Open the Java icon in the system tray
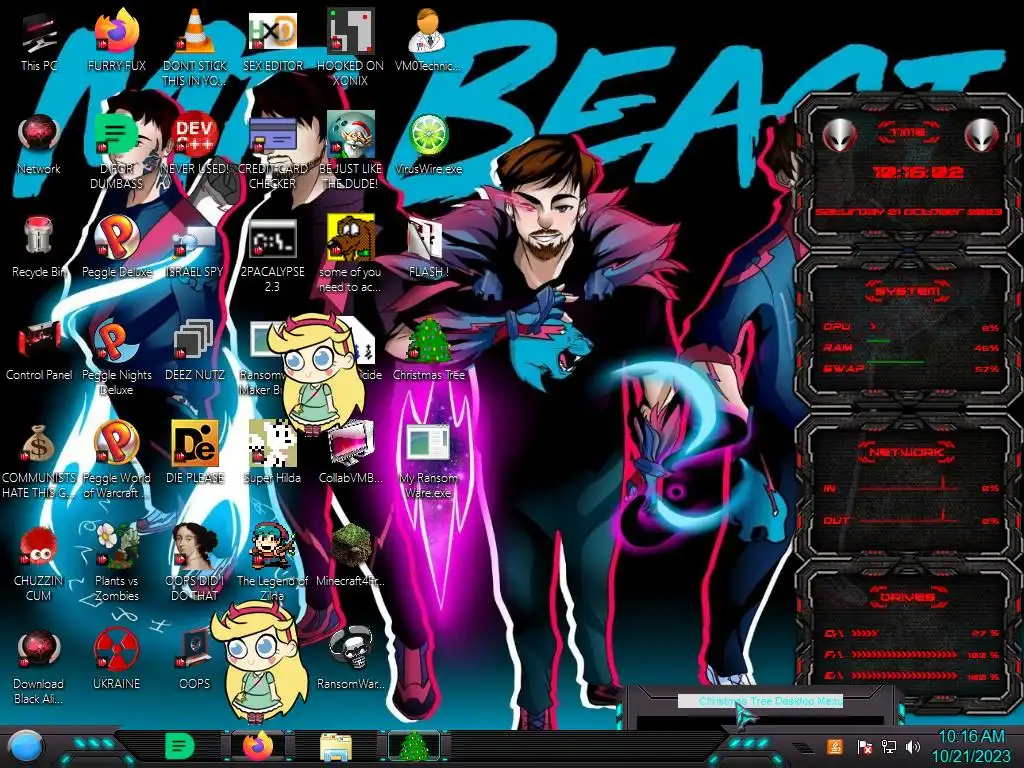The image size is (1024, 768). pos(835,746)
